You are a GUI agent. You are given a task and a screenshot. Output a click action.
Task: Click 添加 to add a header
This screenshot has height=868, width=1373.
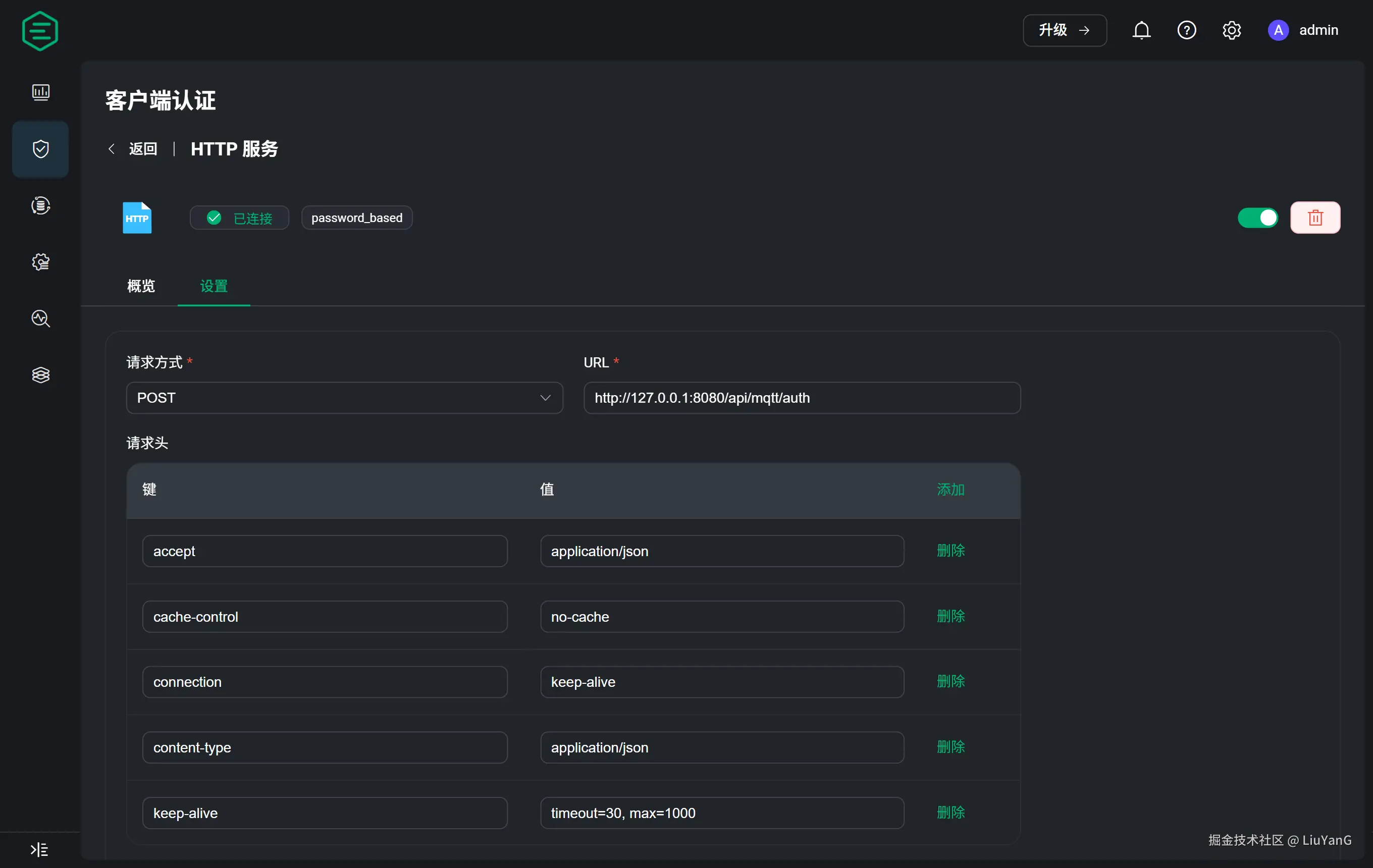point(950,490)
